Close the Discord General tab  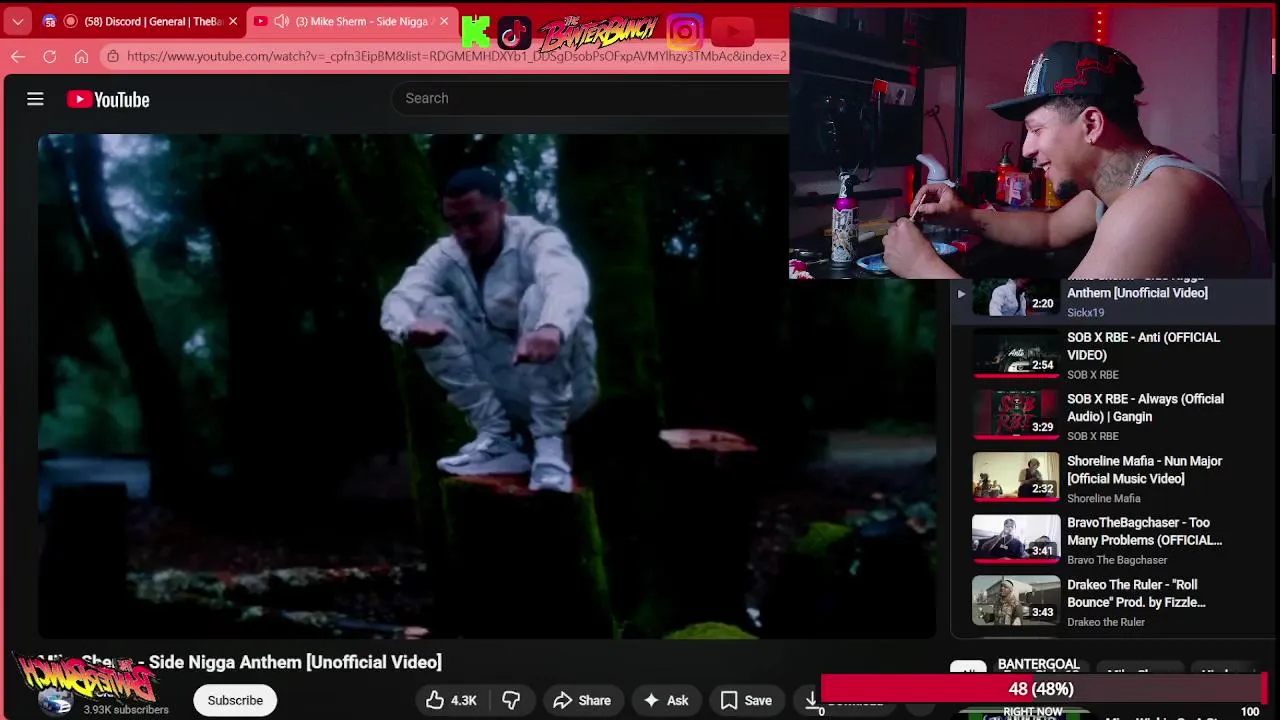pos(233,21)
